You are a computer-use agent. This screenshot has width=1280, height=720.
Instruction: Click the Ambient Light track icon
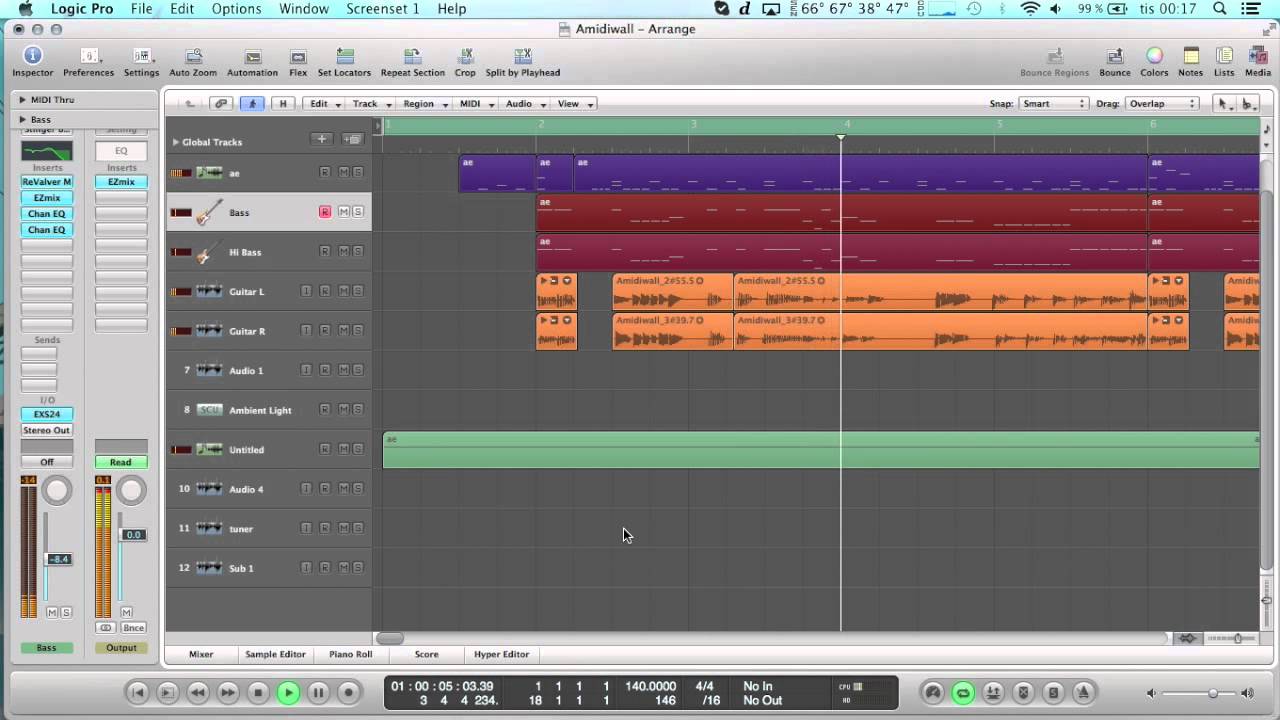point(209,410)
